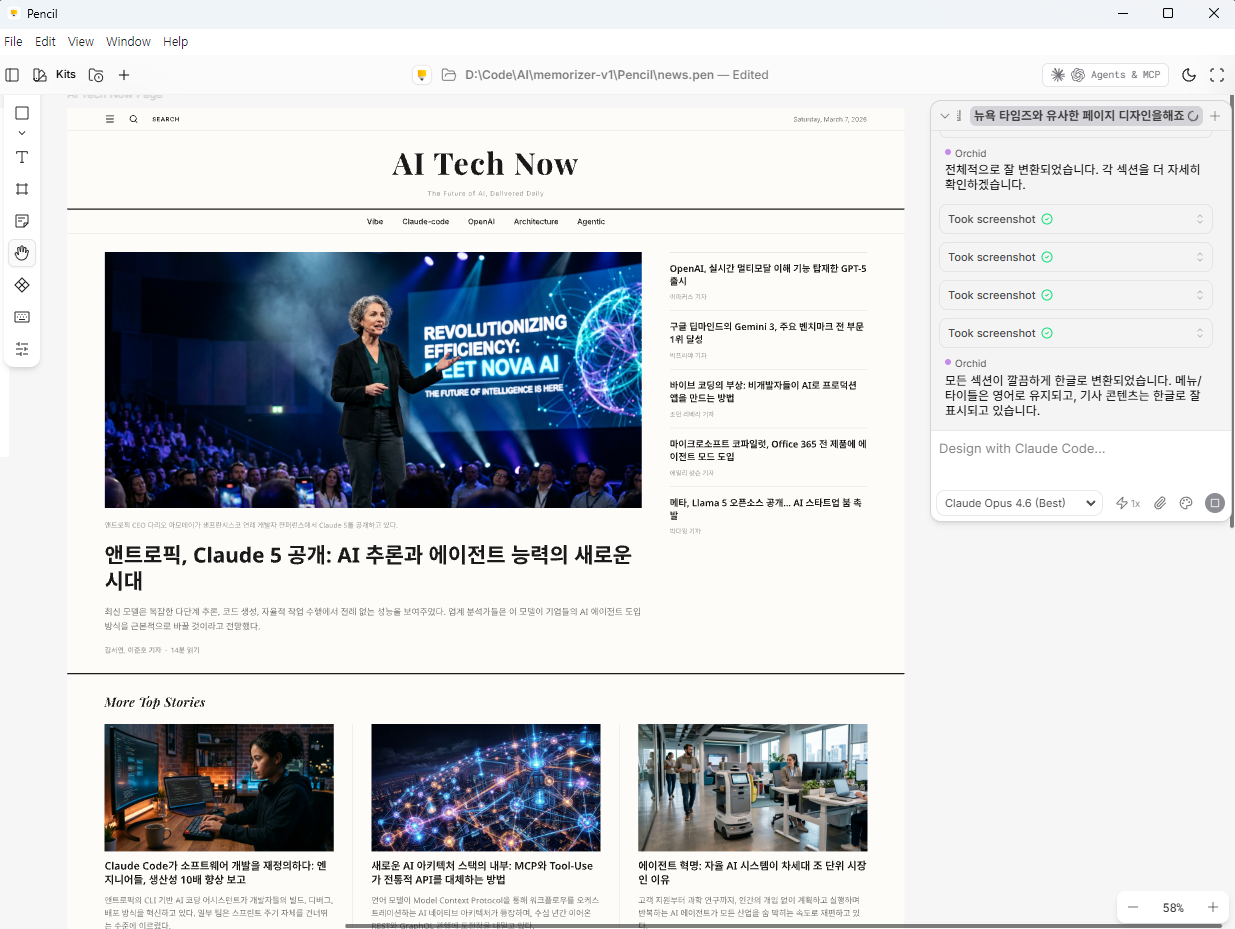This screenshot has height=929, width=1235.
Task: Open the Claude Opus 4.6 model dropdown
Action: [1019, 503]
